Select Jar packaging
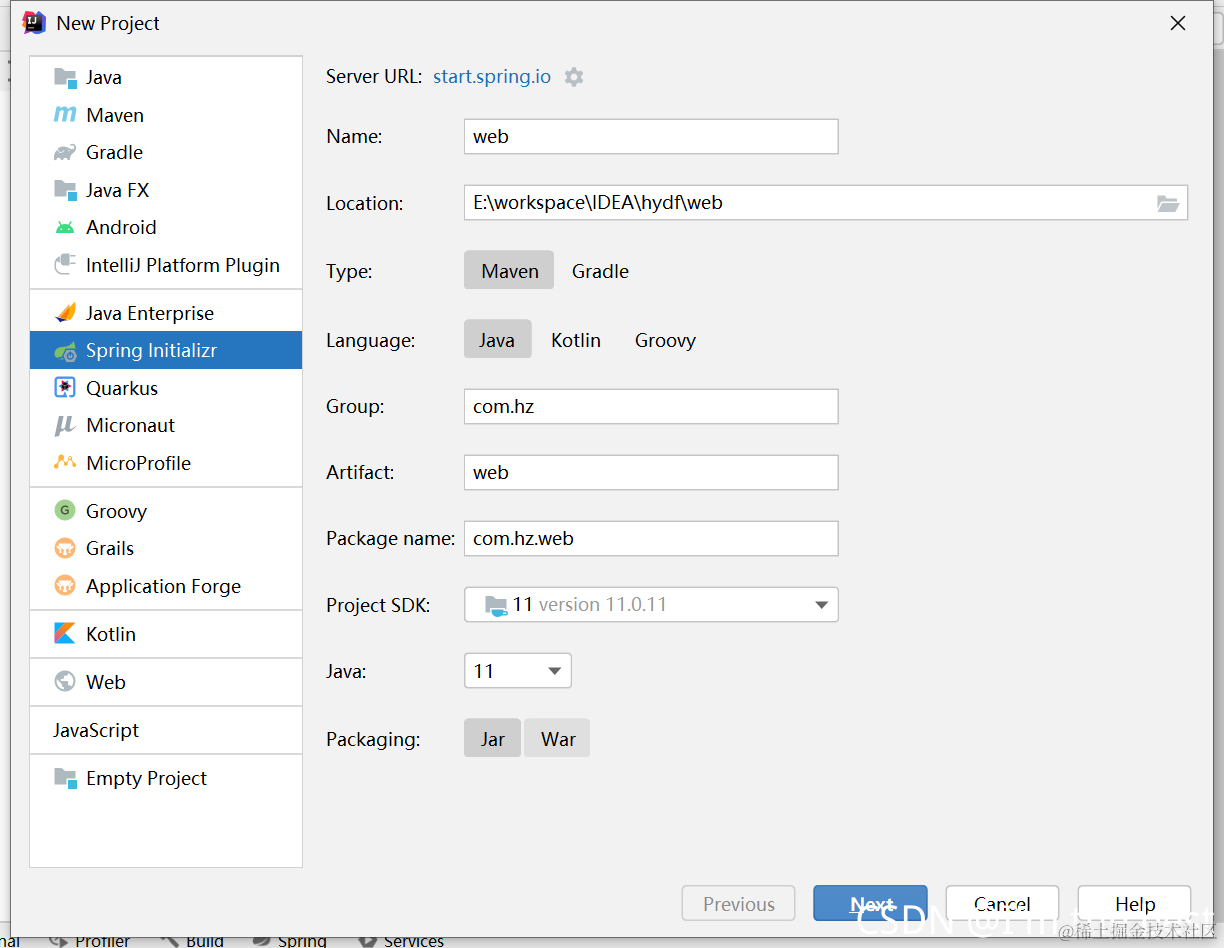Viewport: 1224px width, 948px height. pos(492,739)
